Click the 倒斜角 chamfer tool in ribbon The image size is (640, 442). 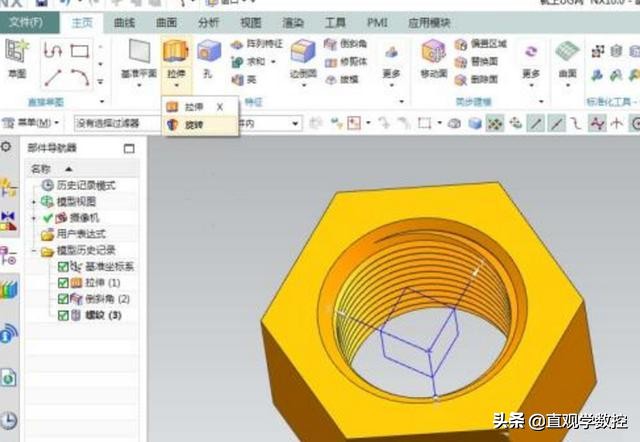click(x=346, y=44)
